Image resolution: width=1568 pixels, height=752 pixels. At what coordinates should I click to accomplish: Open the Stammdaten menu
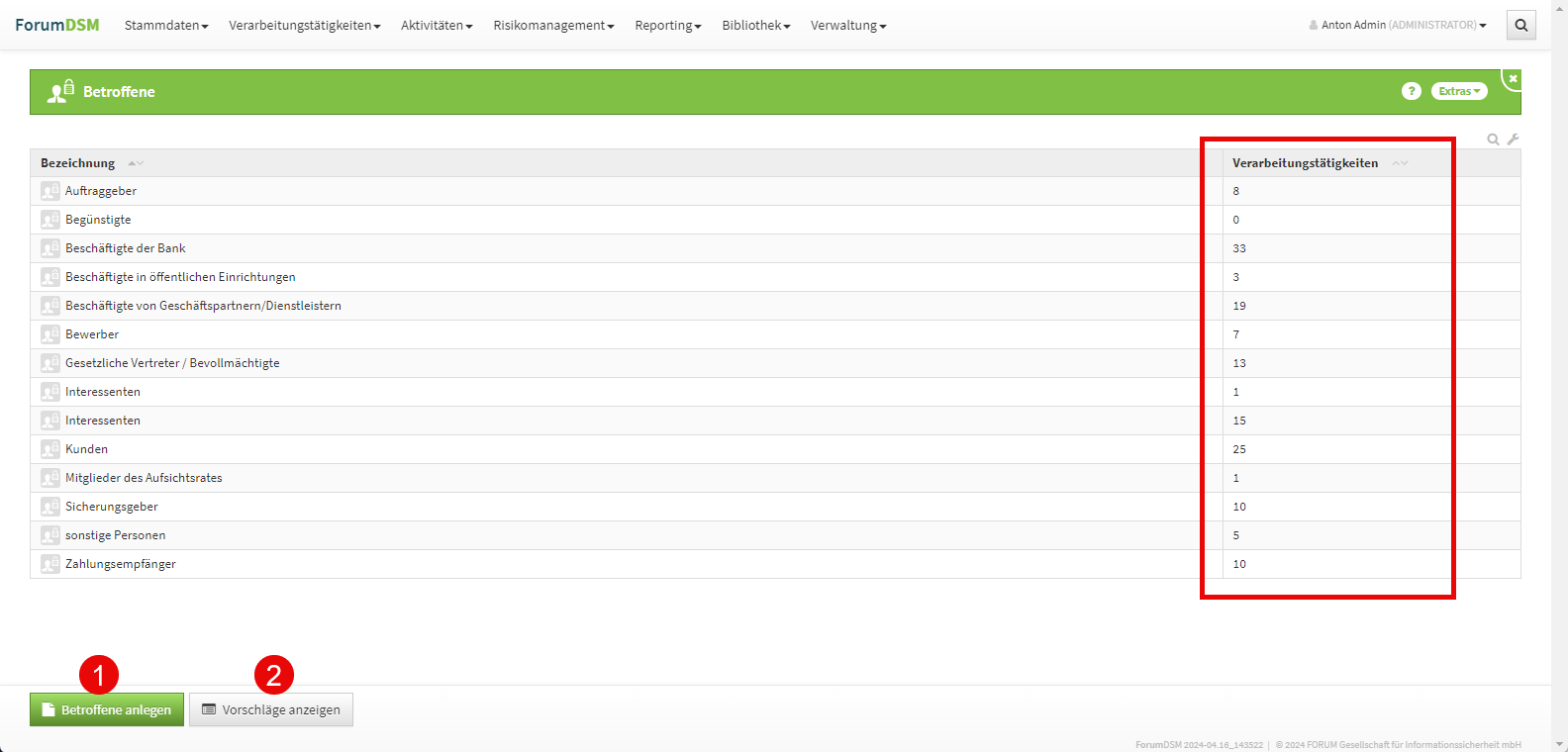[x=166, y=25]
